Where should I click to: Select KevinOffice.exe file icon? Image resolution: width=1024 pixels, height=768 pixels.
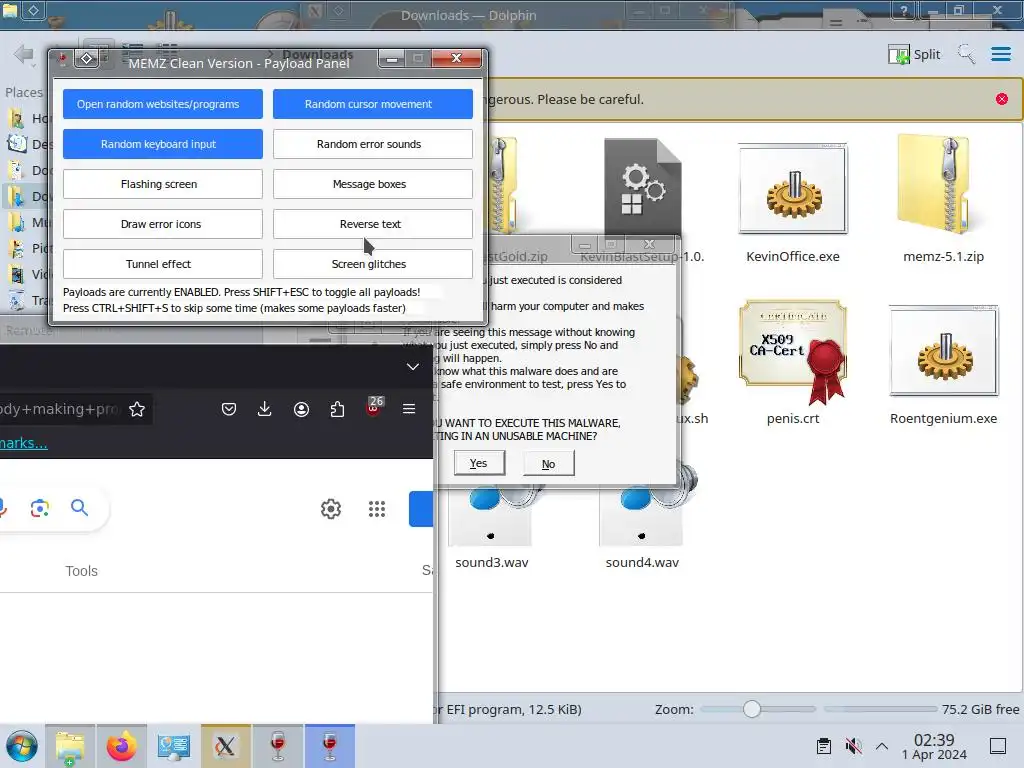point(793,189)
